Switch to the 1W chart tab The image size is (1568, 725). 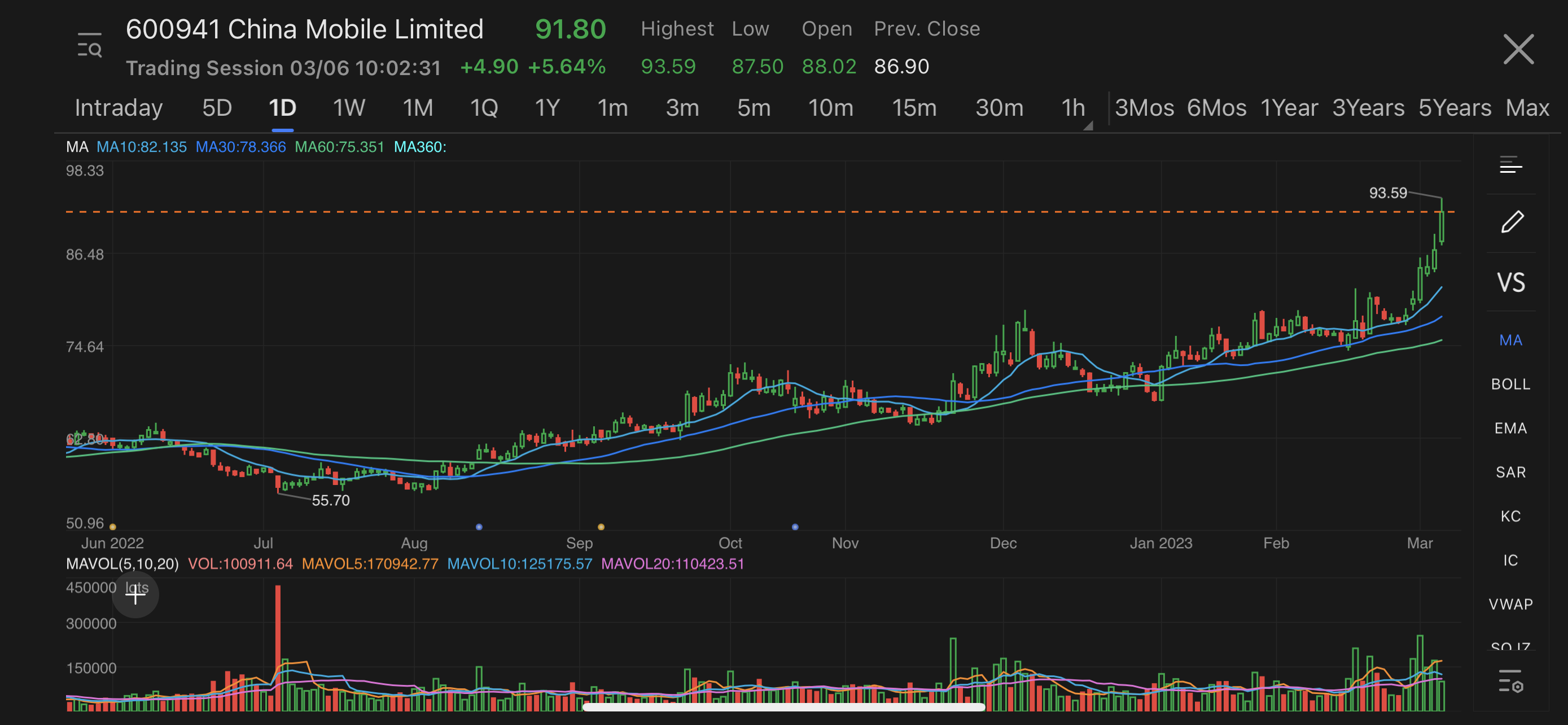(x=349, y=108)
